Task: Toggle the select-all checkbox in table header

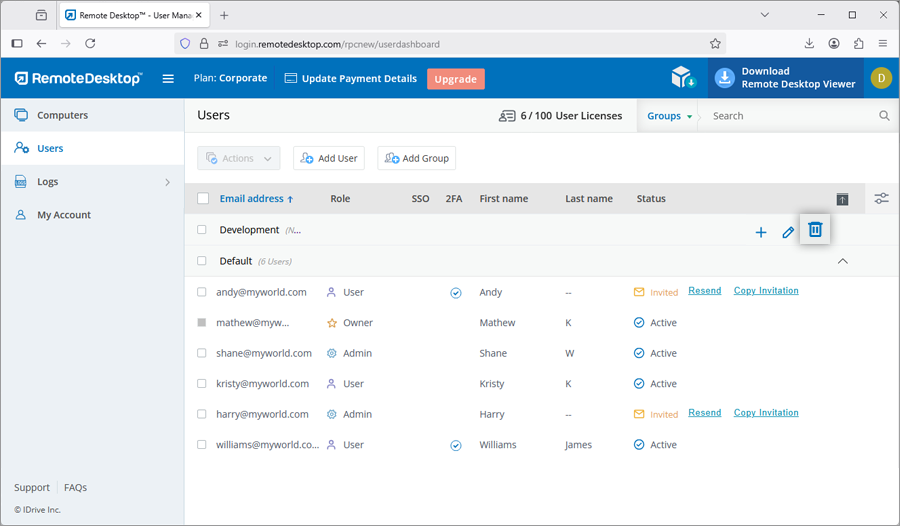Action: pos(203,199)
